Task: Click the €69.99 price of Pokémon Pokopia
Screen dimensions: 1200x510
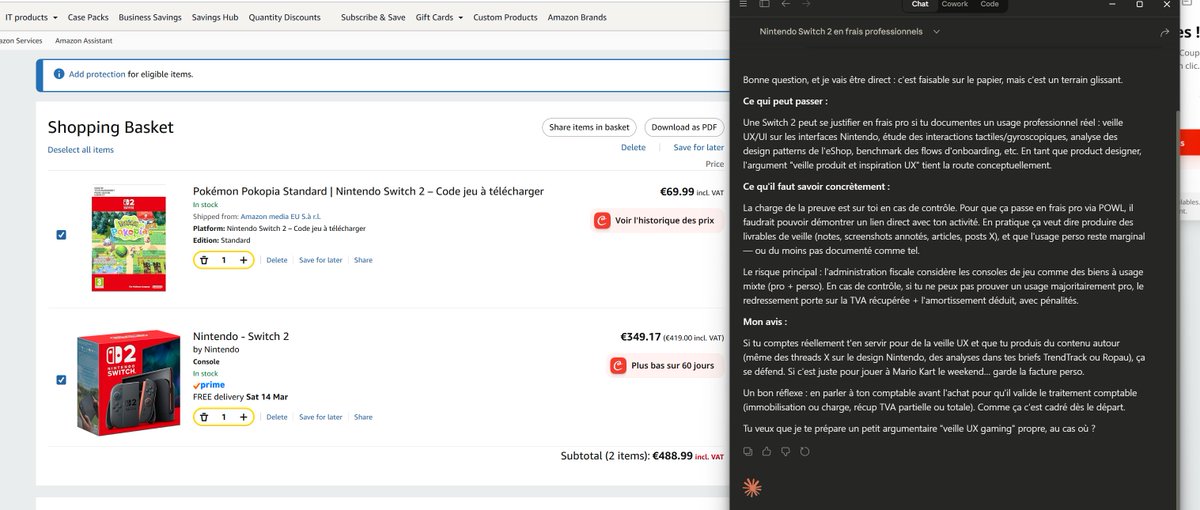Action: [677, 191]
